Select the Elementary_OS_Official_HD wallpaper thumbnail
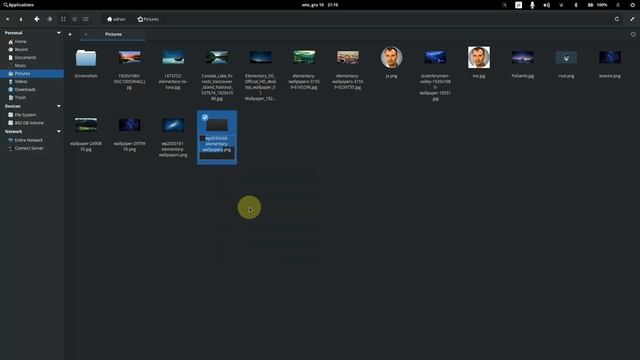 coord(260,57)
